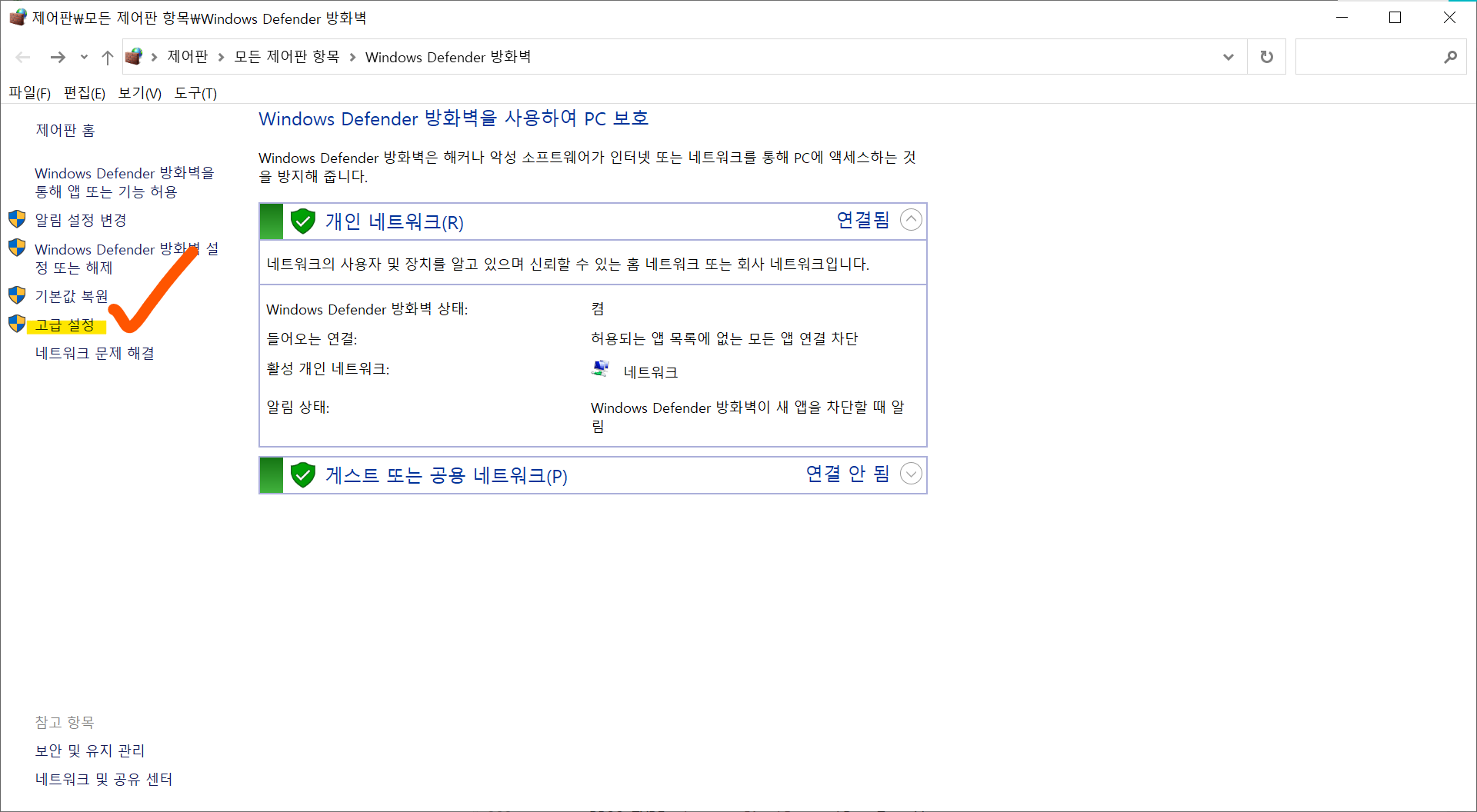
Task: Click the 들어오는 연결: label
Action: (312, 338)
